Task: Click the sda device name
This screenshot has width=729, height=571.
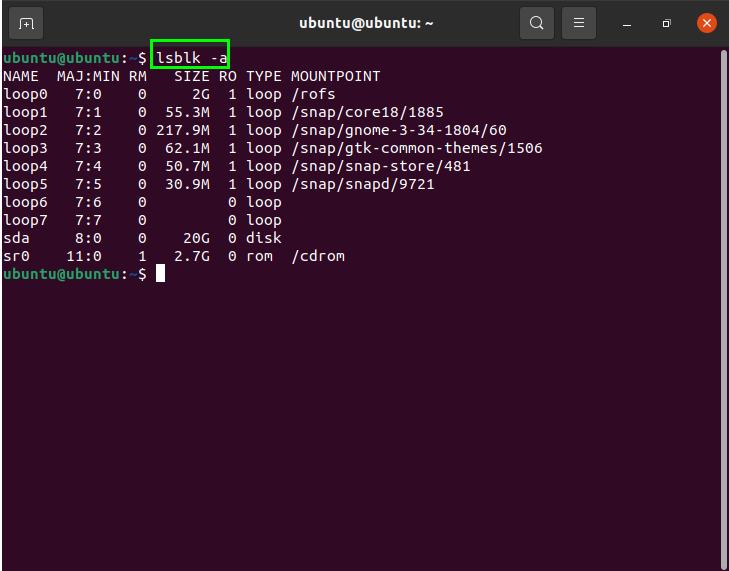Action: pyautogui.click(x=16, y=238)
